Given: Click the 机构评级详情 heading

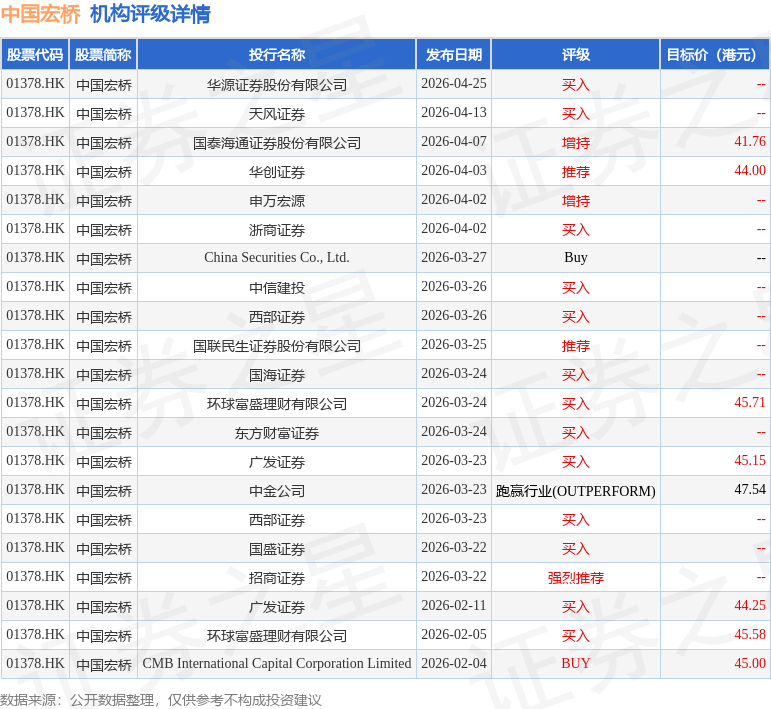Looking at the screenshot, I should coord(150,14).
